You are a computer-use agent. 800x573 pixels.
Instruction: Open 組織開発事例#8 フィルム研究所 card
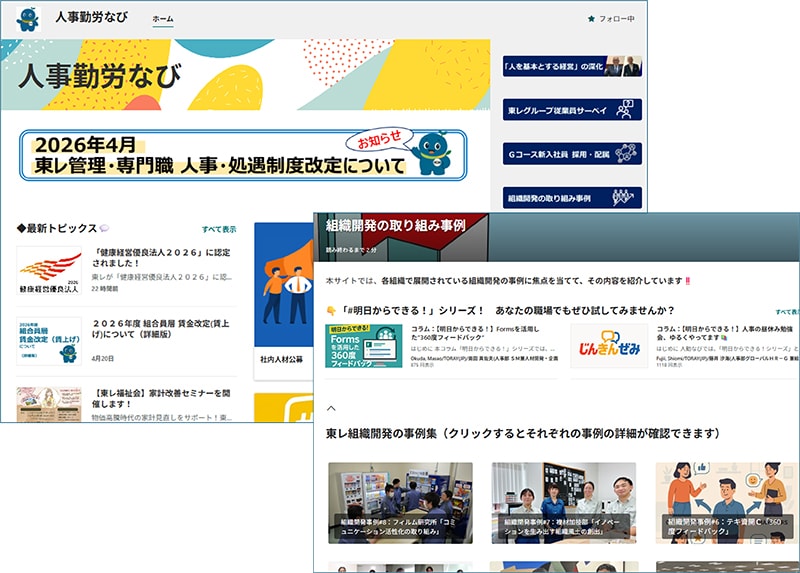[400, 503]
